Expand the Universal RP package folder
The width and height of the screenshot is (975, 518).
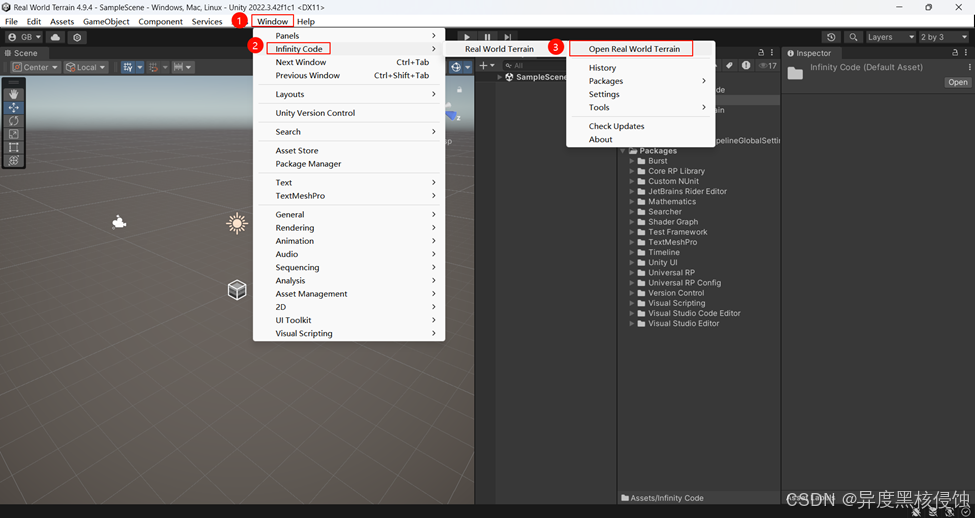click(x=632, y=272)
